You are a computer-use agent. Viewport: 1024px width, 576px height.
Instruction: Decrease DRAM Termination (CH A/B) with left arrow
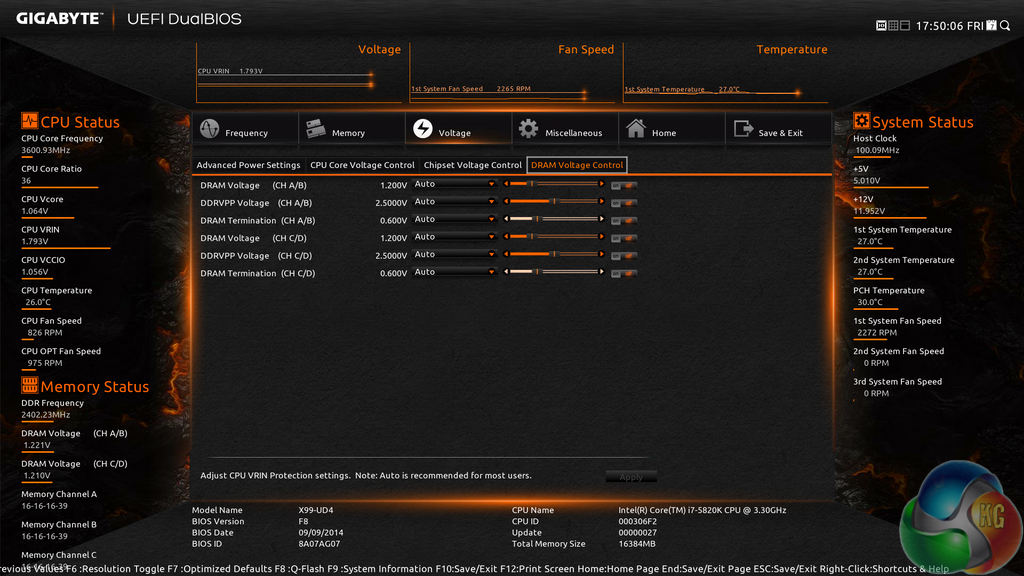(x=506, y=219)
